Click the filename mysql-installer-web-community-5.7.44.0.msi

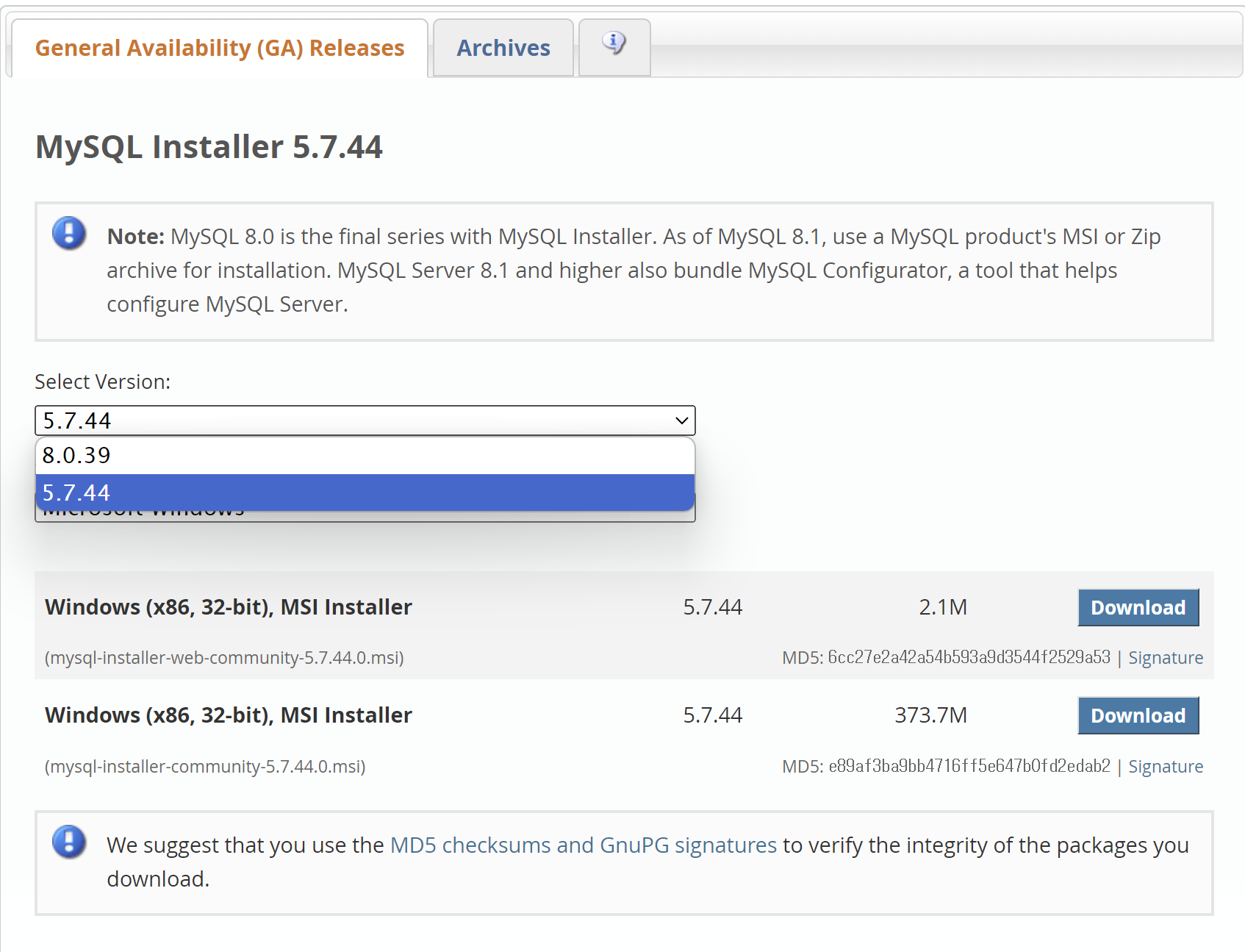click(x=224, y=658)
